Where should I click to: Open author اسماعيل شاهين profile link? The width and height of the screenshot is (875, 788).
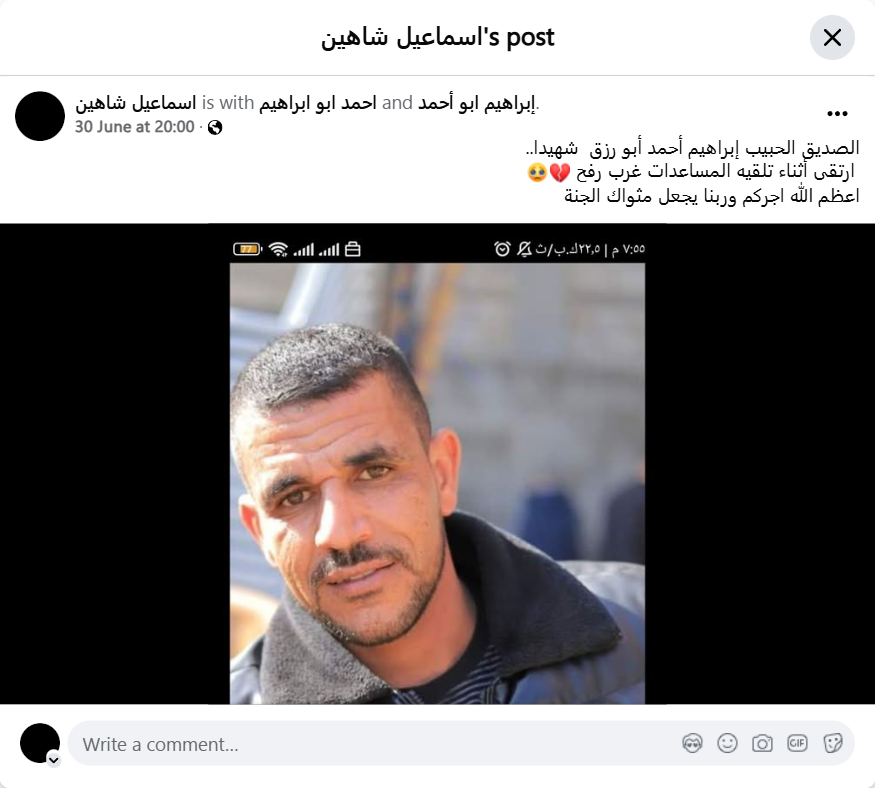(136, 103)
